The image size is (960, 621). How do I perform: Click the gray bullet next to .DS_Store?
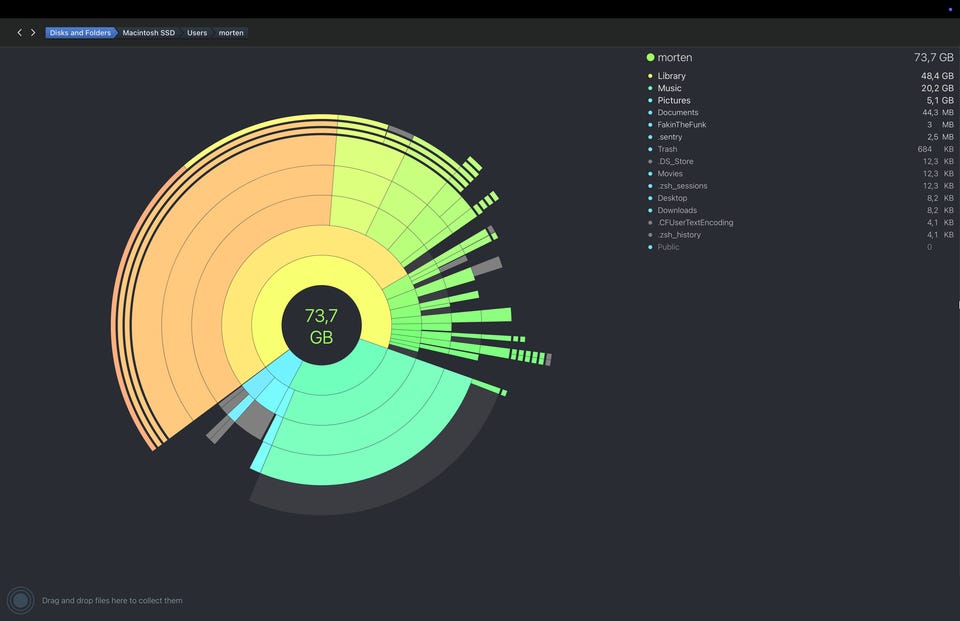[650, 162]
